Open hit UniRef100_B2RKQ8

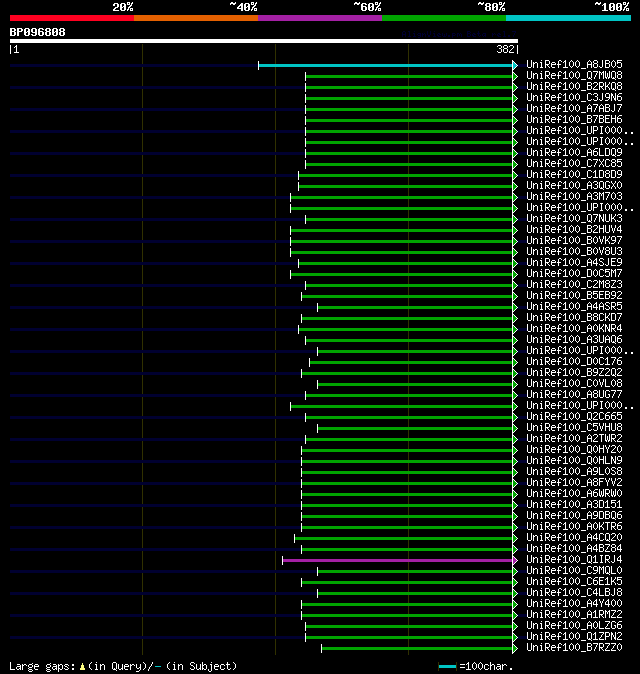coord(574,86)
